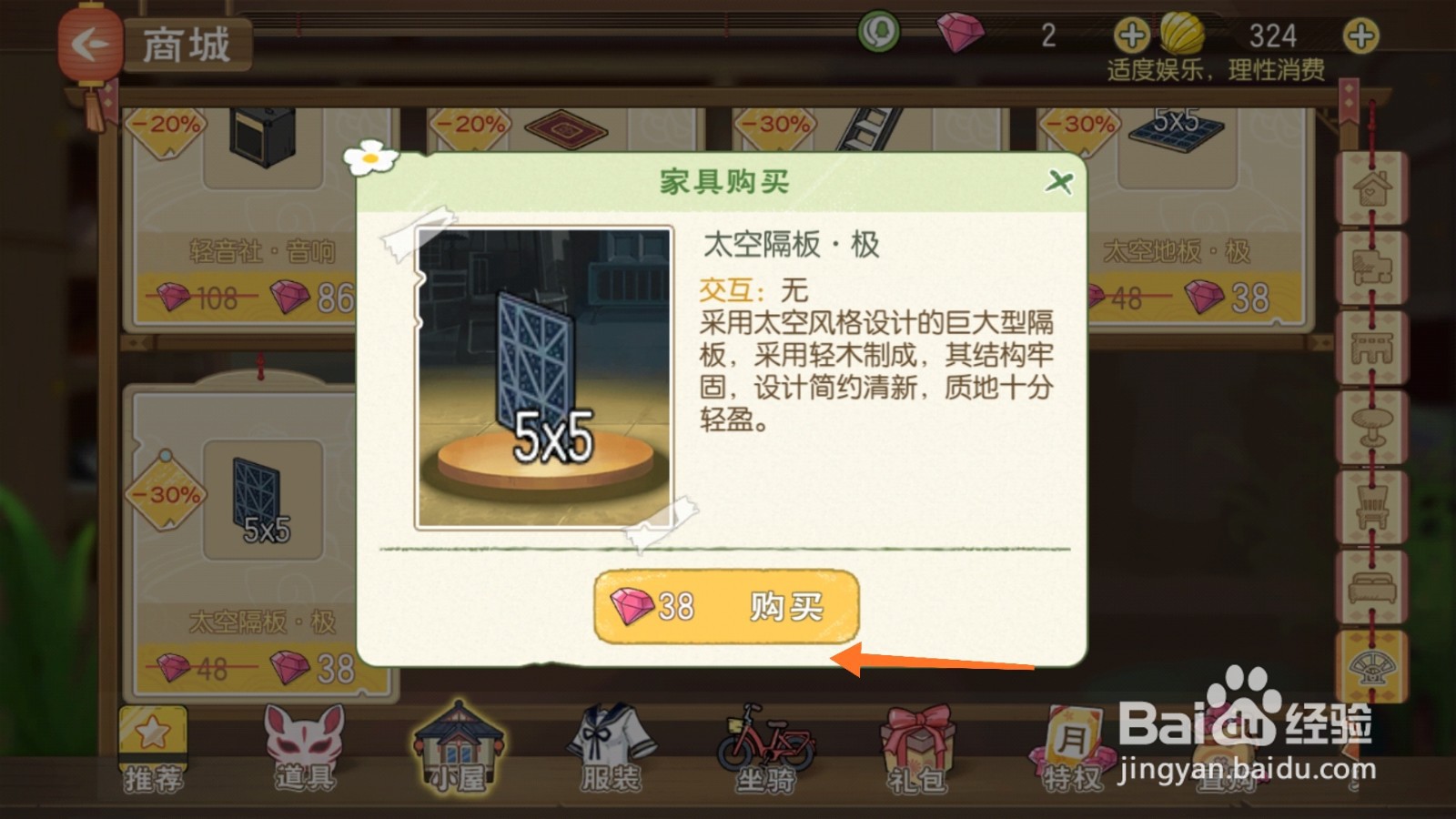
Task: Buy the item for 38 gems via 购买
Action: tap(726, 606)
